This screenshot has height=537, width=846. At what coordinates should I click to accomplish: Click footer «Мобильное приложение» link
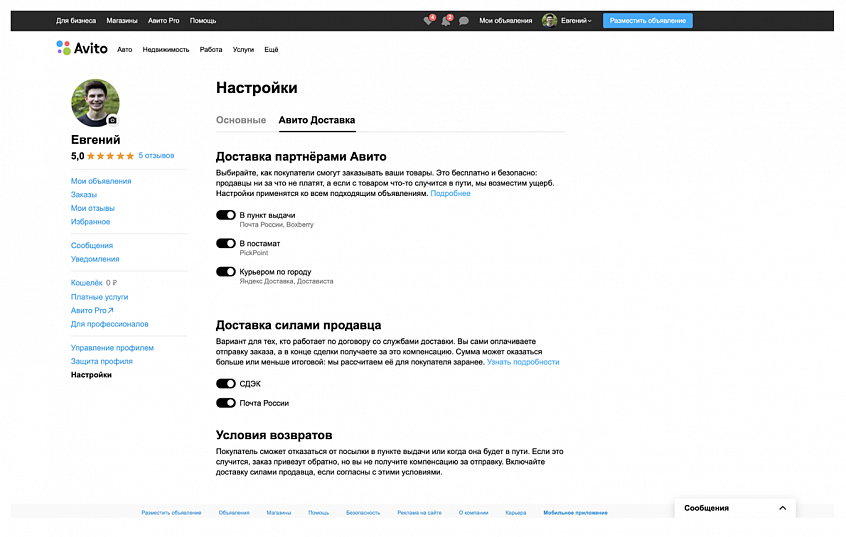[575, 513]
